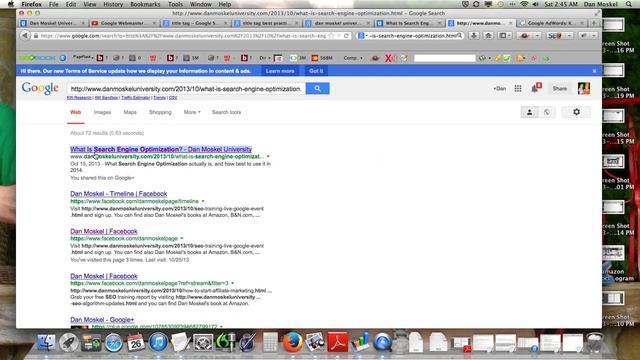The width and height of the screenshot is (640, 360).
Task: Open Launchpad rocket in the dock
Action: pos(69,342)
